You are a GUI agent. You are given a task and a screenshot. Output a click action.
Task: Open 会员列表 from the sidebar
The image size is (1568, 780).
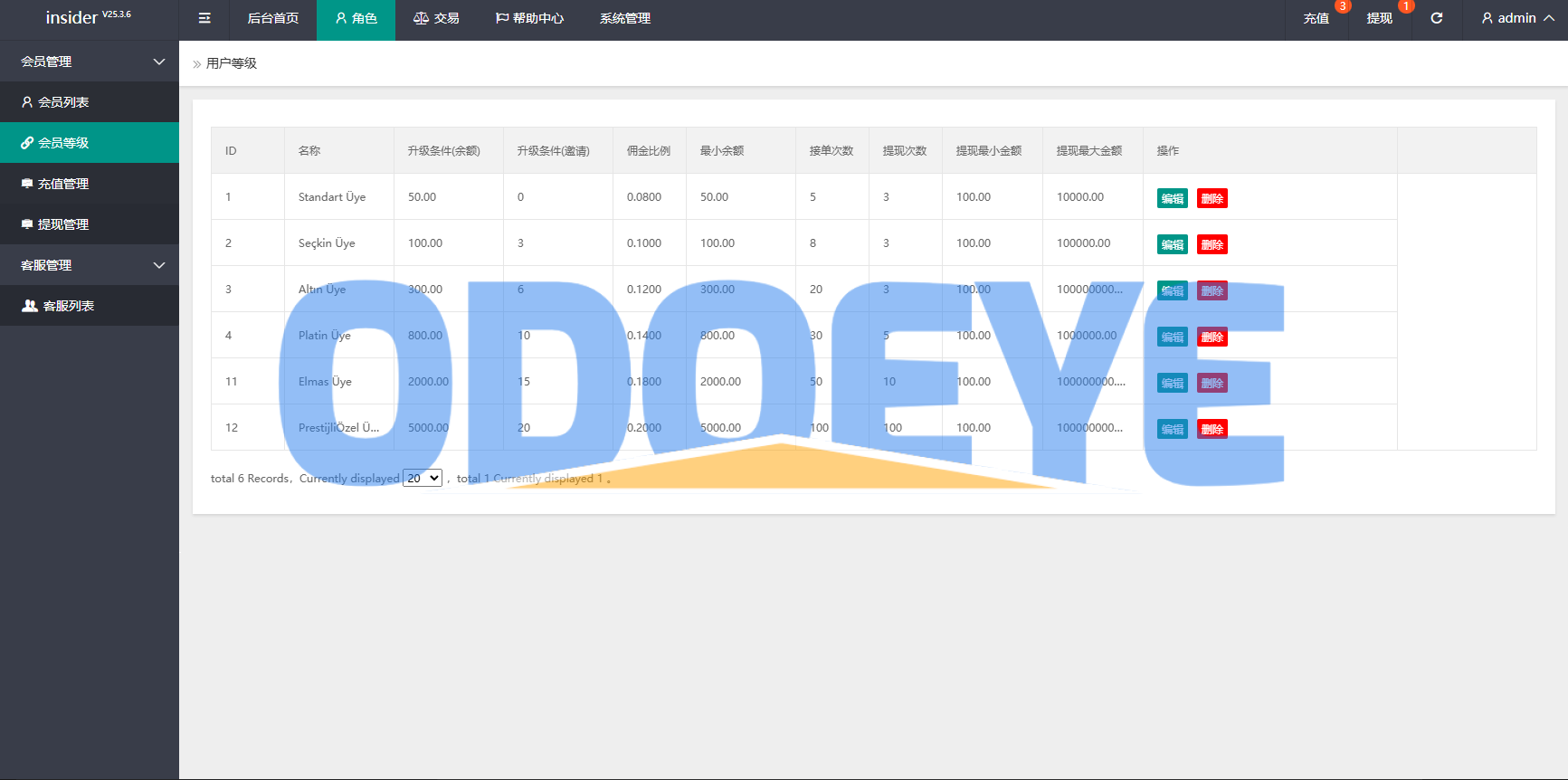[63, 102]
